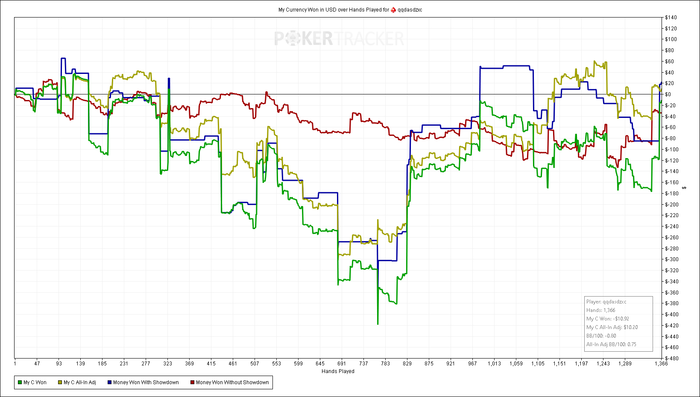Click the $-300 y-axis tick label
The width and height of the screenshot is (700, 397).
(672, 259)
